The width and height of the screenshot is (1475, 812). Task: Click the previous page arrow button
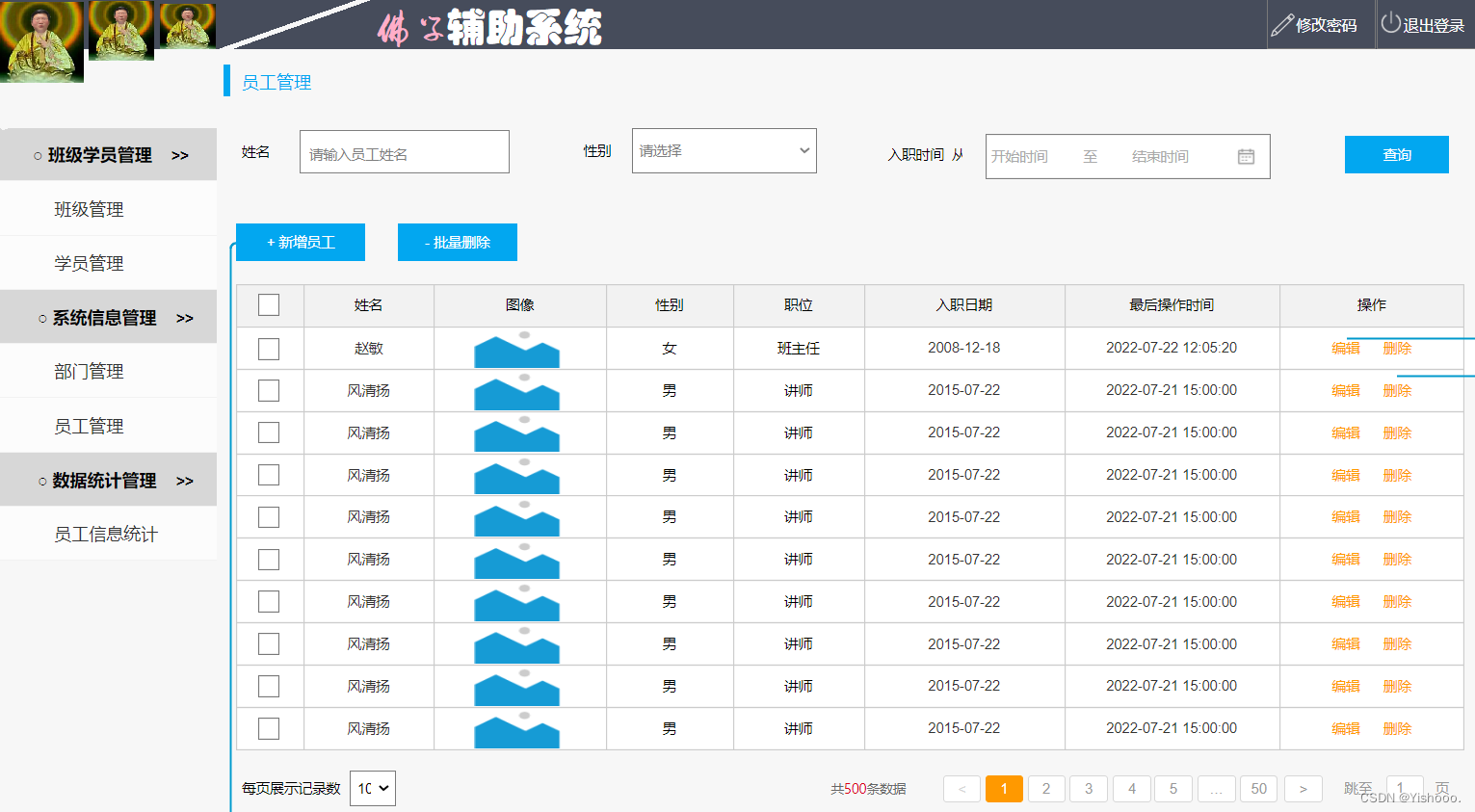click(961, 788)
